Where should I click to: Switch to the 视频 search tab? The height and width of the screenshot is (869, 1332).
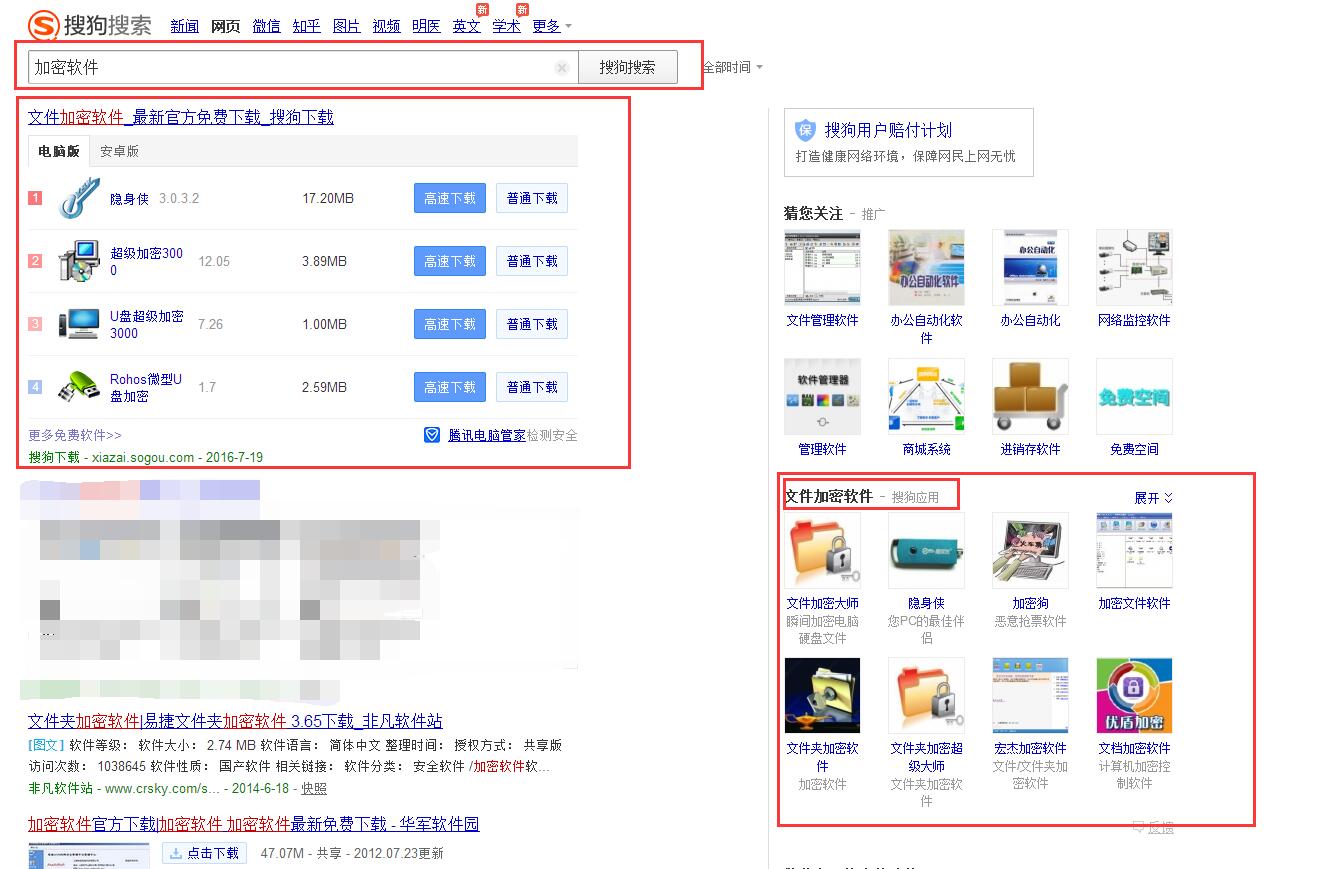coord(386,26)
